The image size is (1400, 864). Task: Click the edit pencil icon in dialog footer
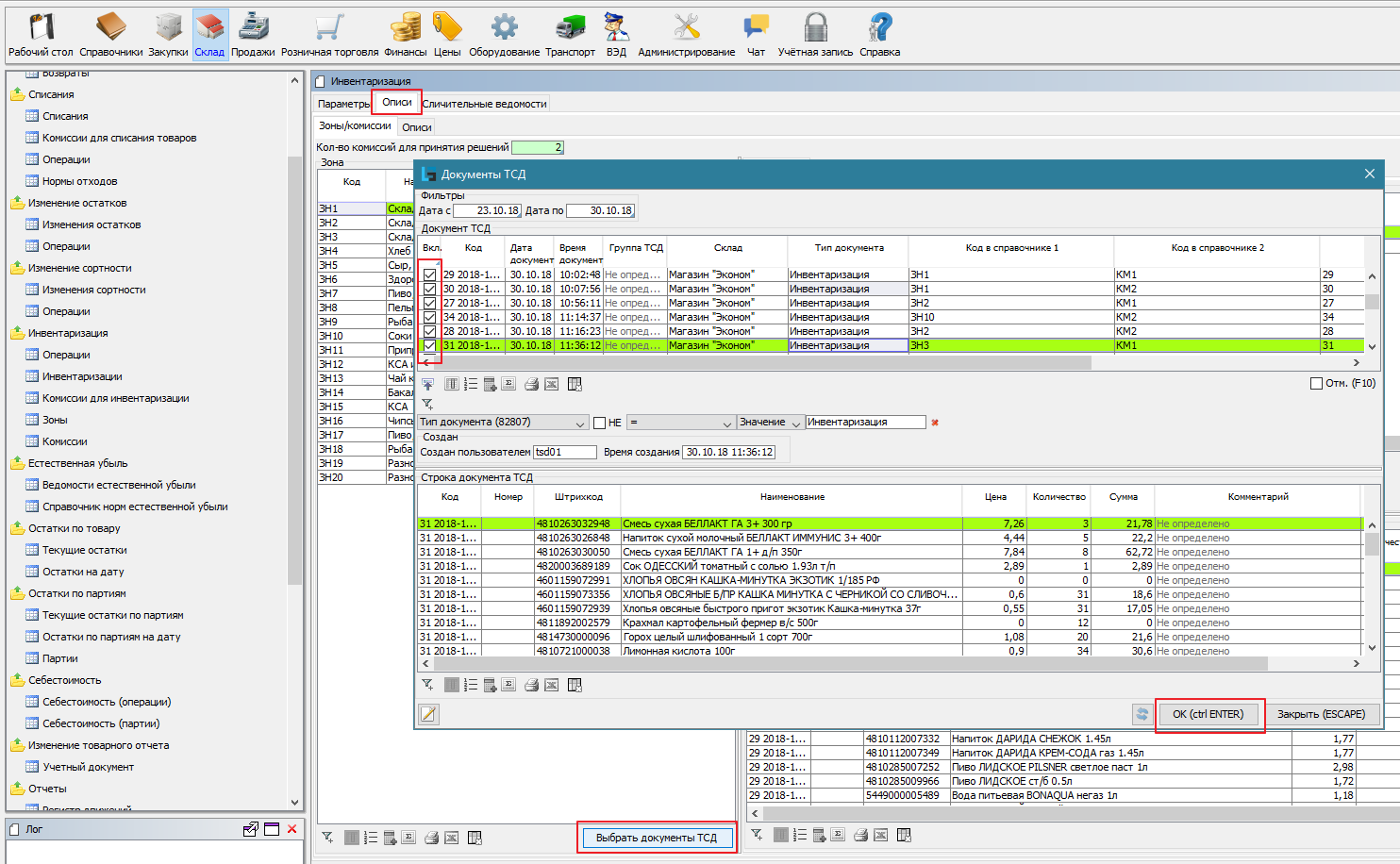tap(428, 714)
